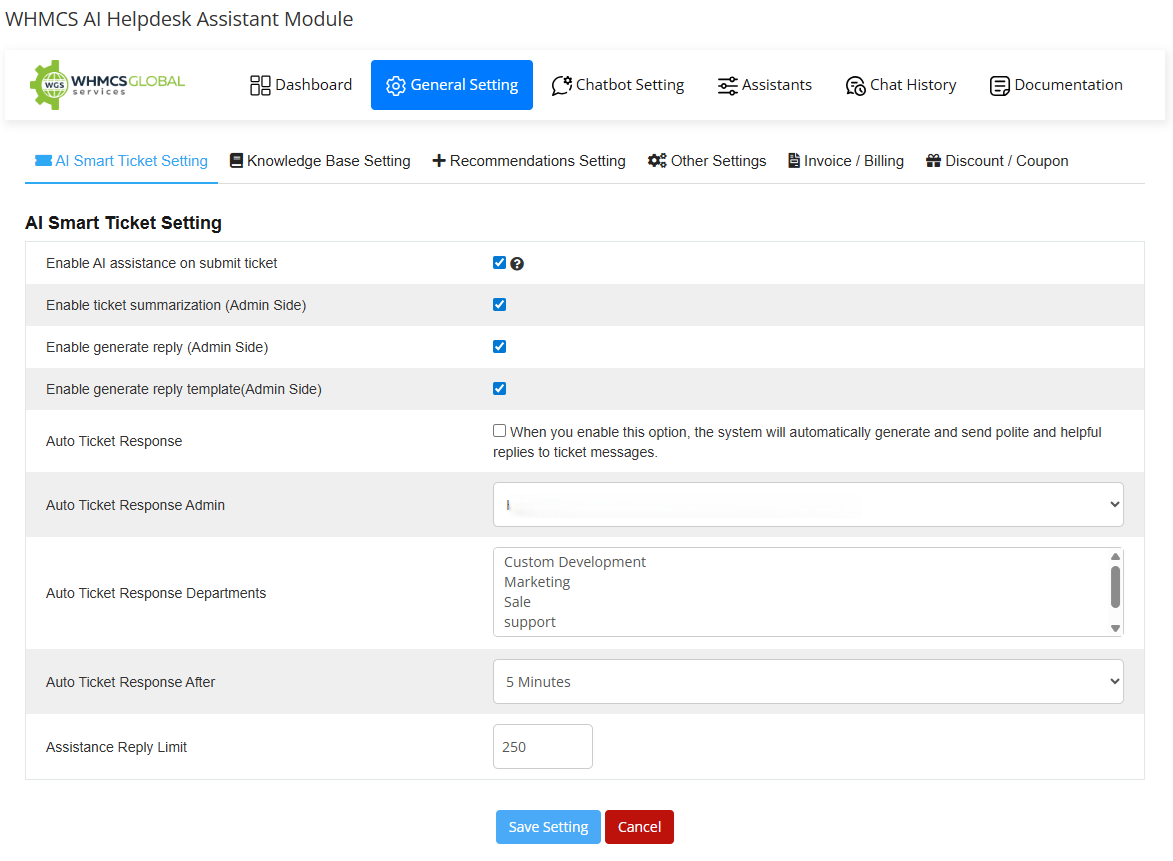
Task: Expand the Auto Ticket Response After dropdown
Action: point(808,682)
